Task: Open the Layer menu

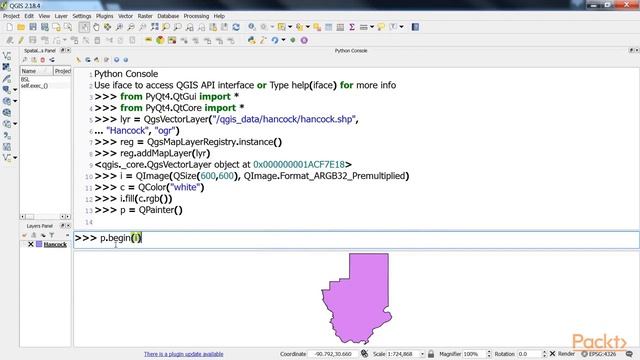Action: [61, 16]
